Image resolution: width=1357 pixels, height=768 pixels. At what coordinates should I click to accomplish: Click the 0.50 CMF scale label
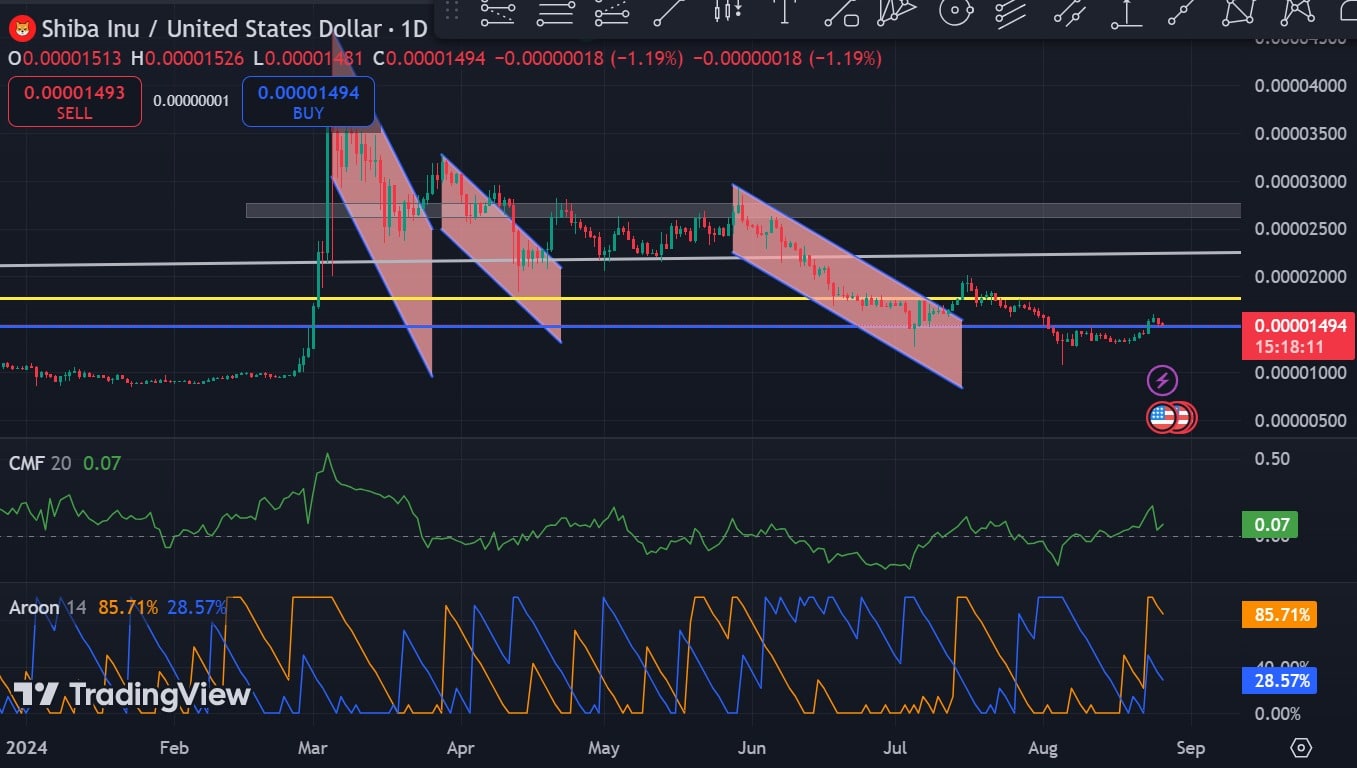point(1272,459)
